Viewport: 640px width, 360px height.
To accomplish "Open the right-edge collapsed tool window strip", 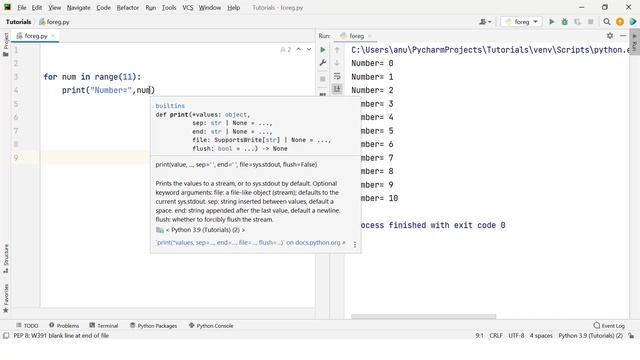I will 634,42.
